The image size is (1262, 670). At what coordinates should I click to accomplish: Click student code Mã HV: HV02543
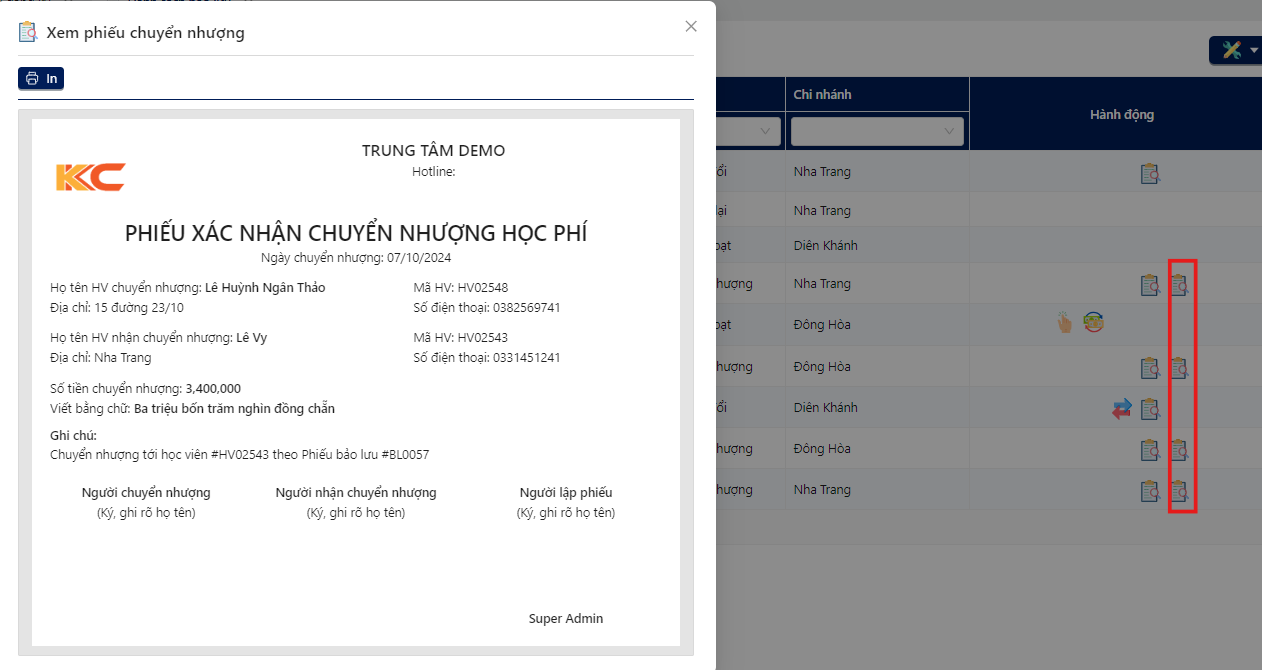(461, 338)
